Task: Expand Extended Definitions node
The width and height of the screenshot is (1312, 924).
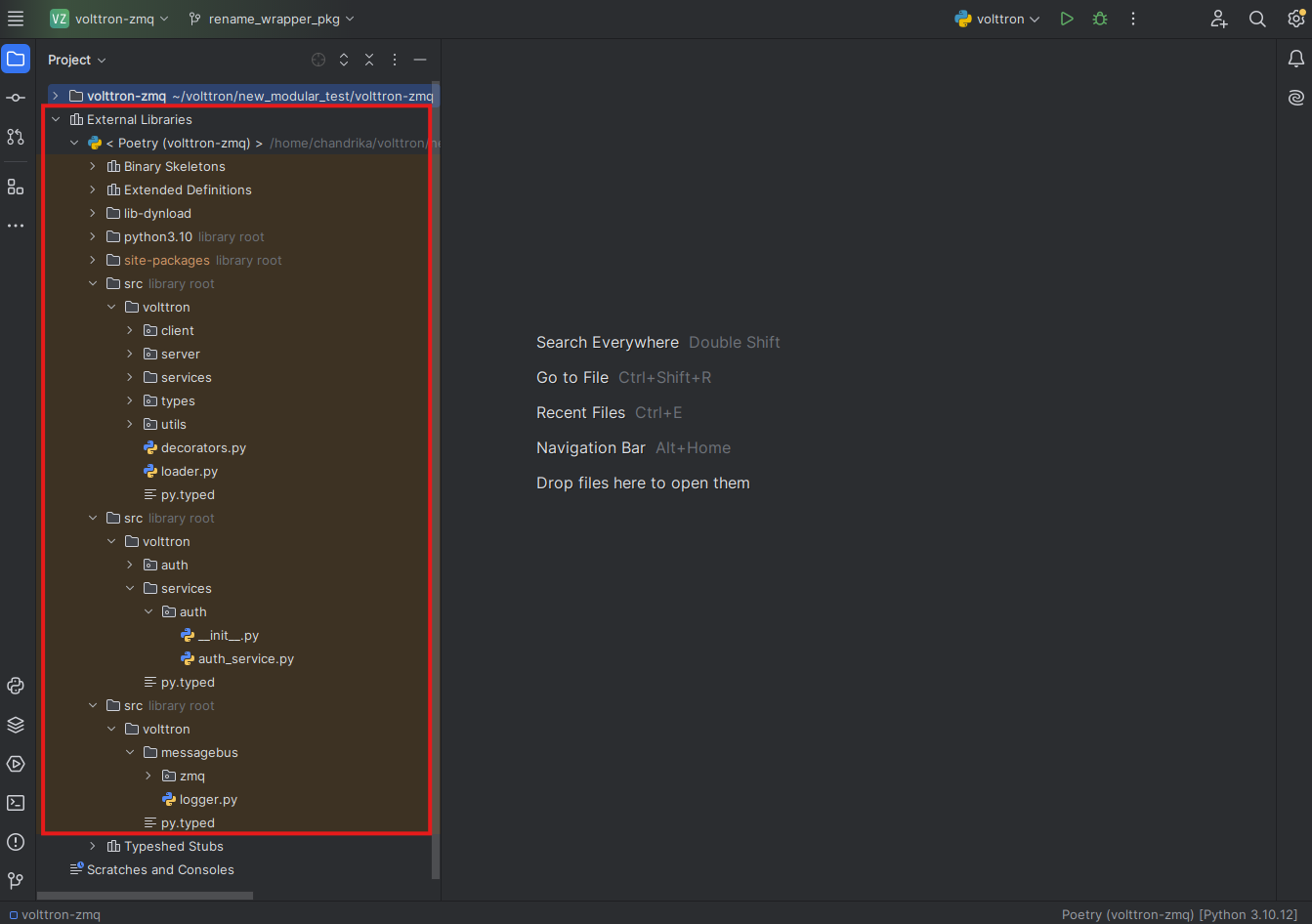Action: [x=93, y=189]
